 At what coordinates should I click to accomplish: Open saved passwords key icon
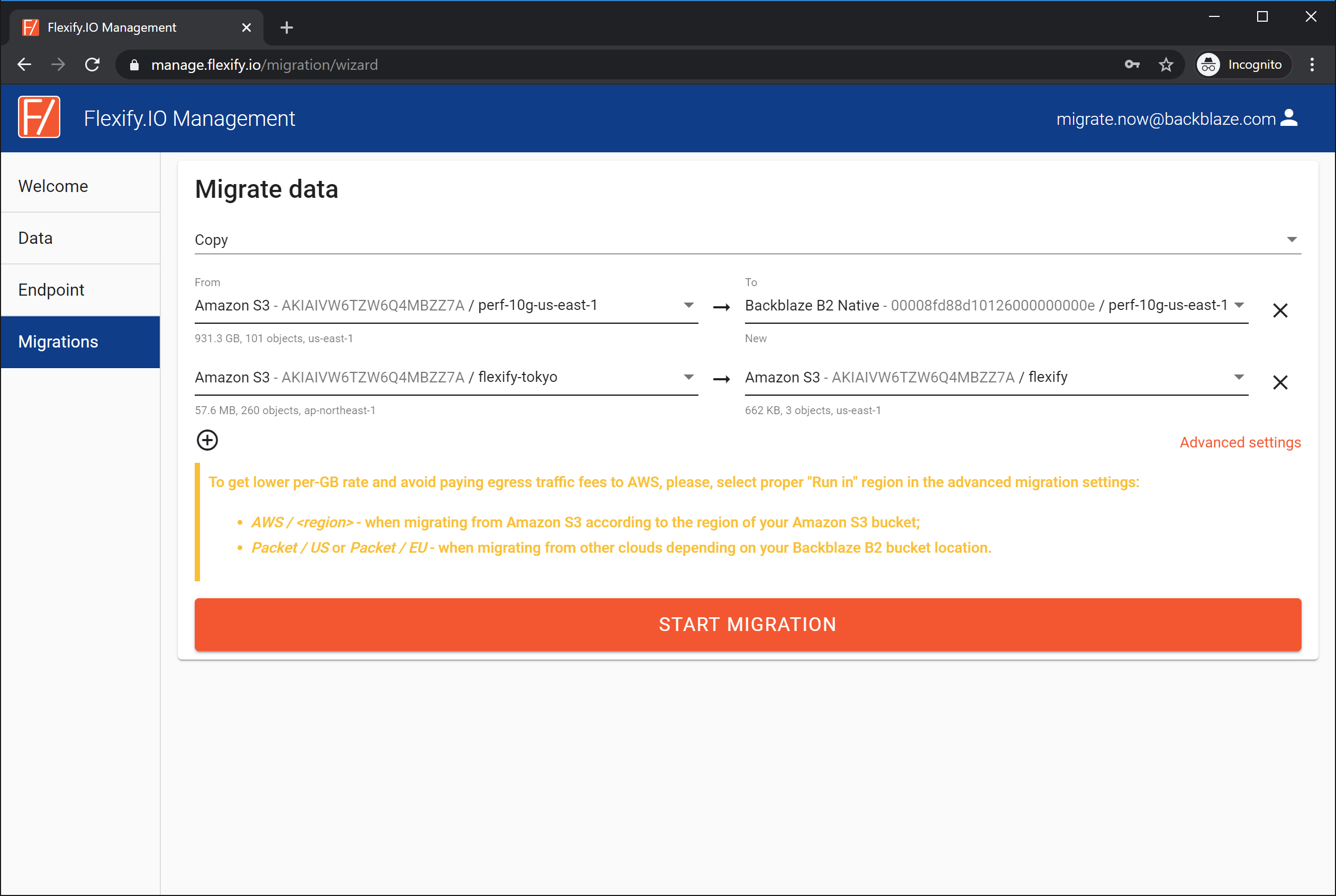[1132, 65]
